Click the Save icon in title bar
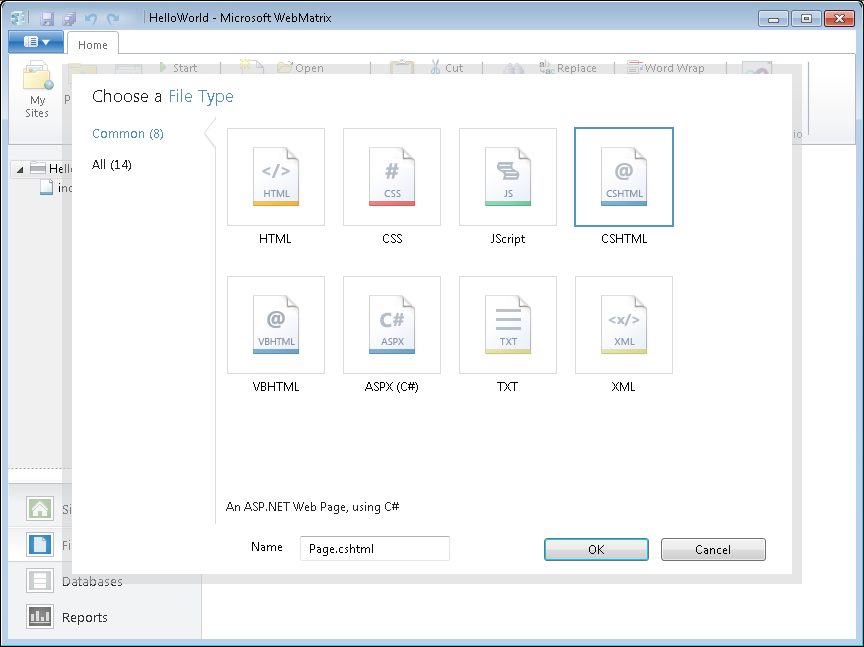Screen dimensions: 864x647 pos(47,19)
